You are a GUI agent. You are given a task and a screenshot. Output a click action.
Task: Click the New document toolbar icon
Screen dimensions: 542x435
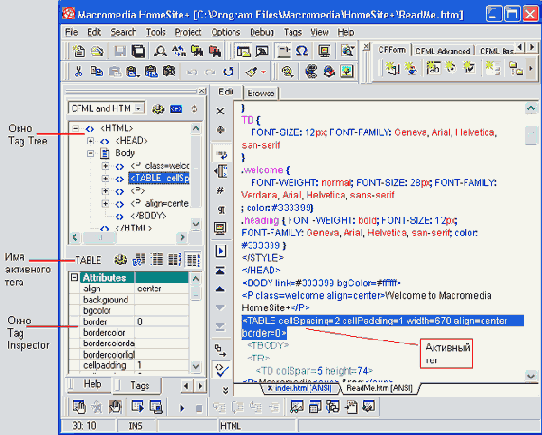pos(78,51)
